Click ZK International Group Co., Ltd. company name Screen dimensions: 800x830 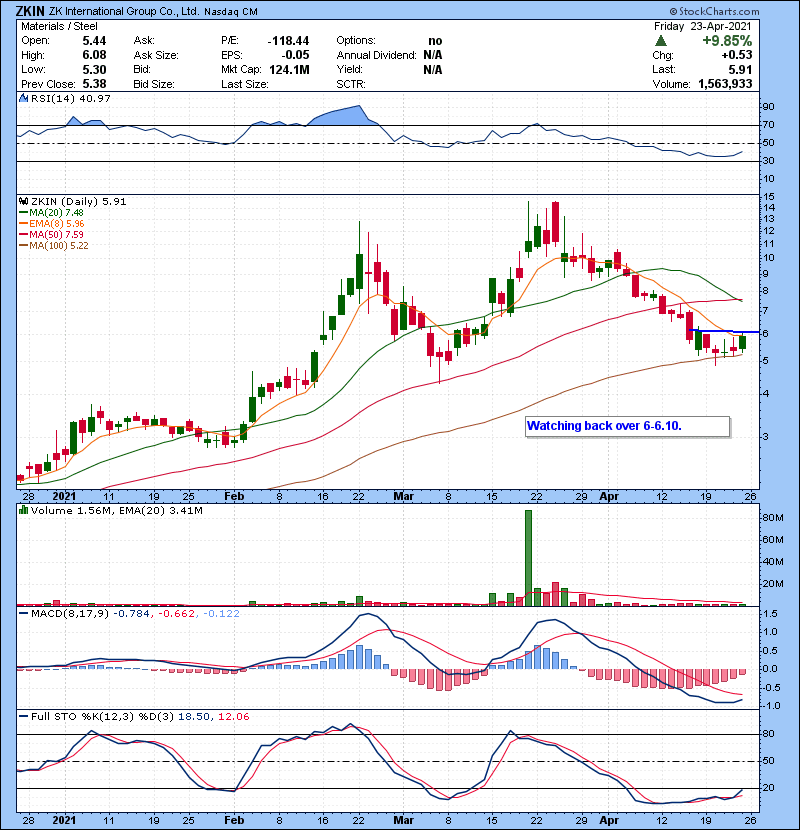[x=124, y=11]
